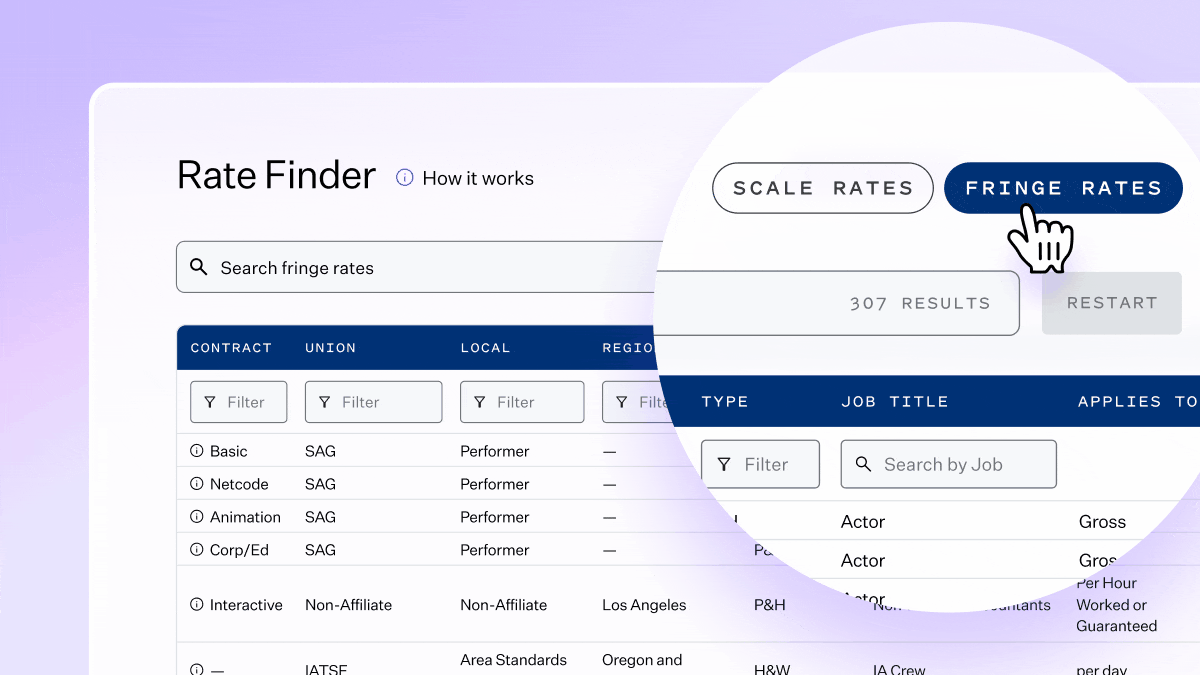1200x675 pixels.
Task: Click the info icon beside Basic contract
Action: 196,450
